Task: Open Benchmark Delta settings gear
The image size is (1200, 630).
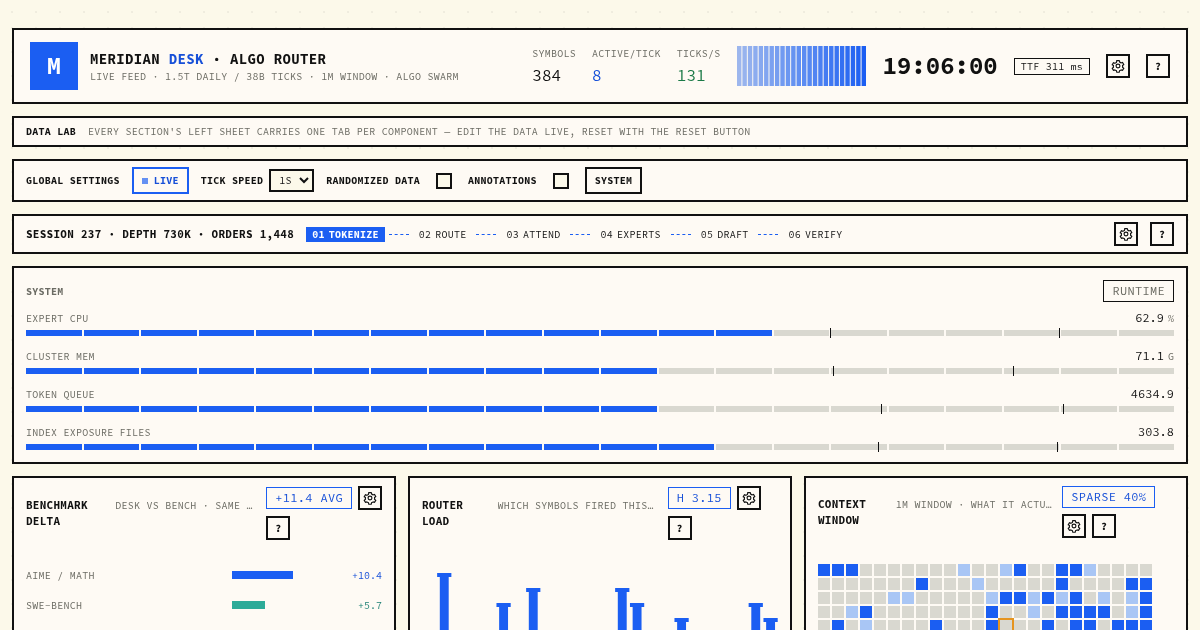Action: click(370, 498)
